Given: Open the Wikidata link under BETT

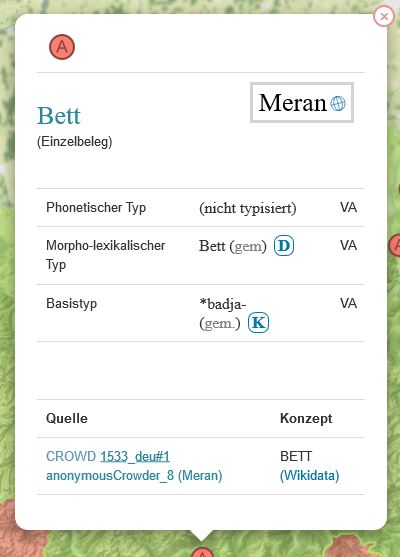Looking at the screenshot, I should click(x=310, y=475).
